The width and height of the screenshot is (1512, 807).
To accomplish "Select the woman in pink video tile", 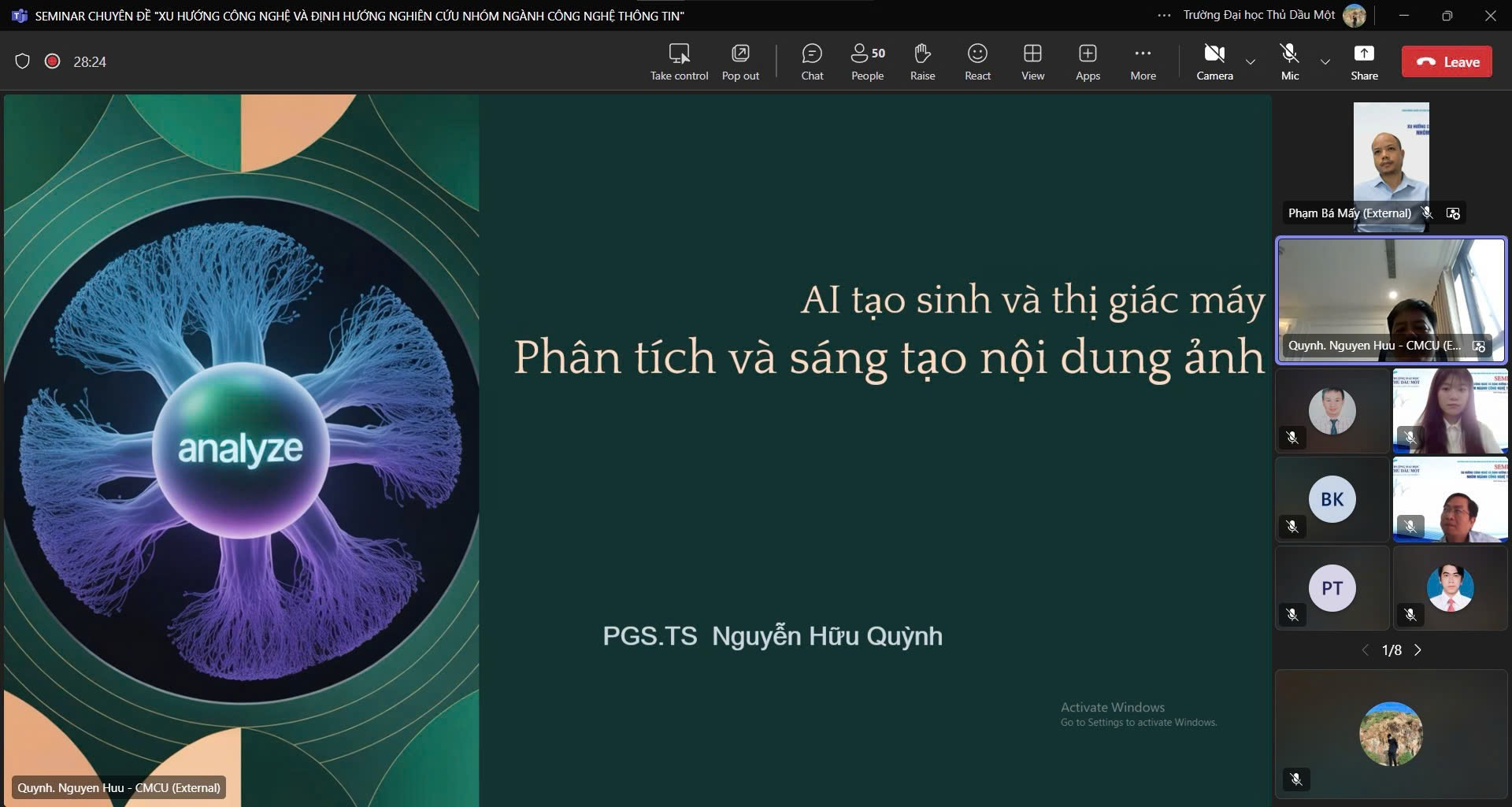I will 1450,411.
